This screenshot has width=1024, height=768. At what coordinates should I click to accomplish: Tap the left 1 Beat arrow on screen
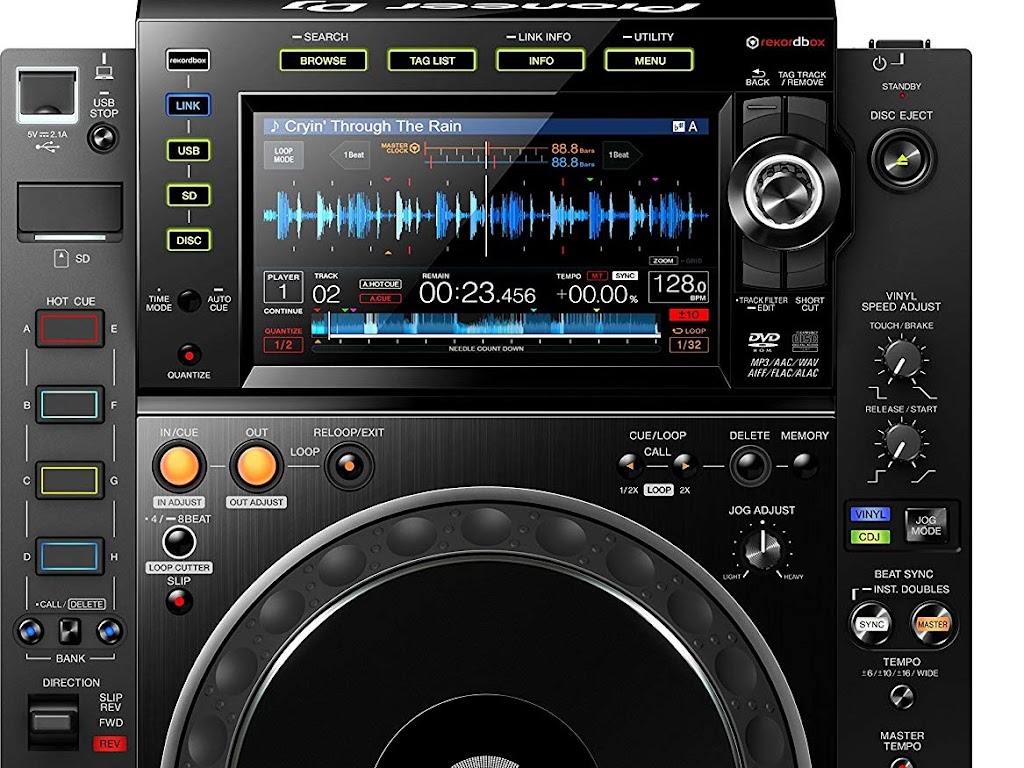click(351, 155)
